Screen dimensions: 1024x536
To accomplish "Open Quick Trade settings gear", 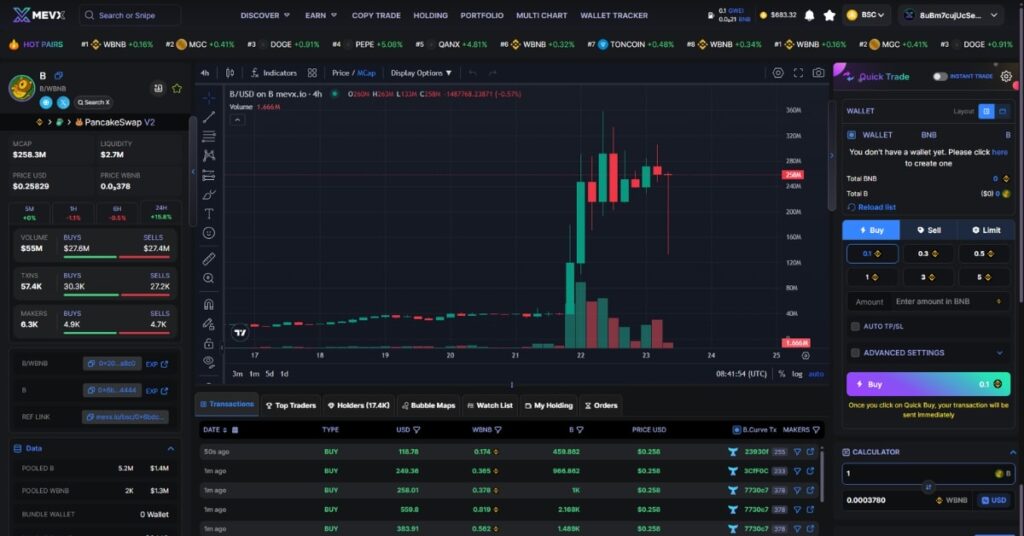I will [x=1006, y=76].
